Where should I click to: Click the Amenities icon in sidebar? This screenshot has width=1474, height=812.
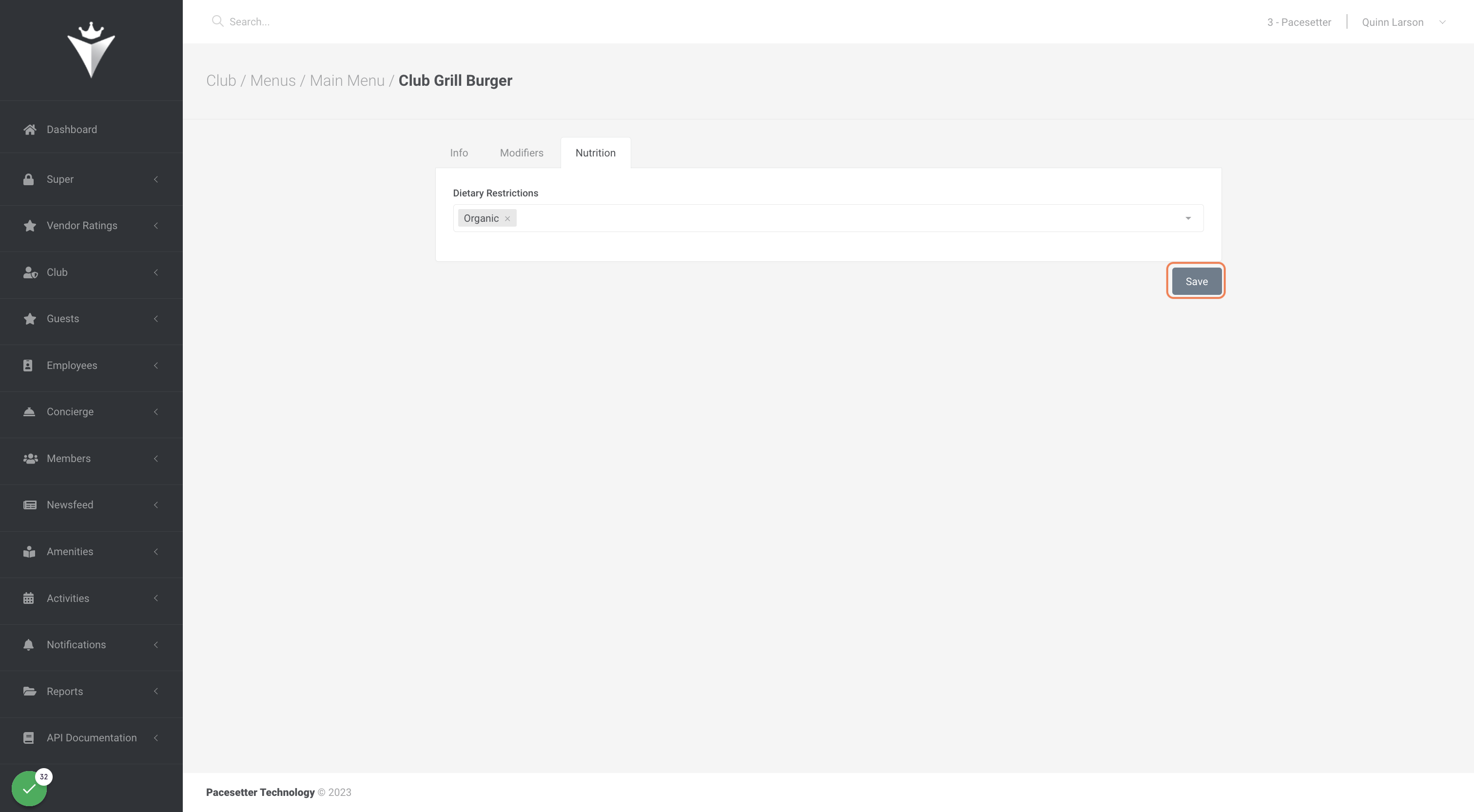point(29,552)
